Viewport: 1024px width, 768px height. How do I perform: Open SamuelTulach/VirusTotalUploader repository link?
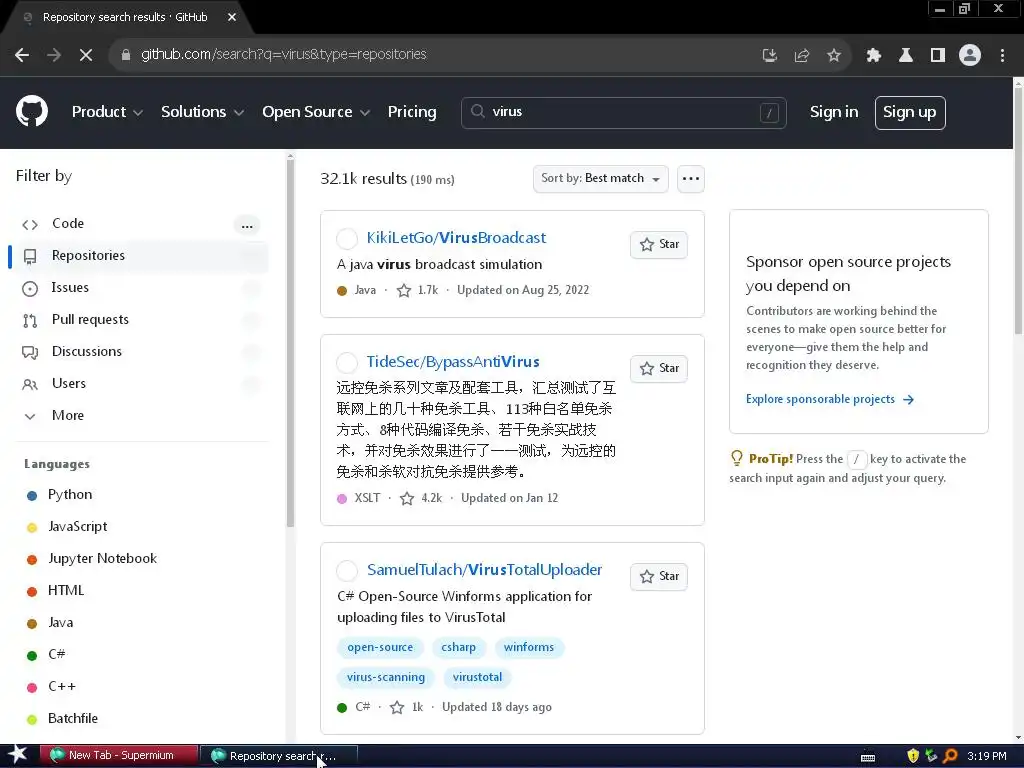[484, 569]
